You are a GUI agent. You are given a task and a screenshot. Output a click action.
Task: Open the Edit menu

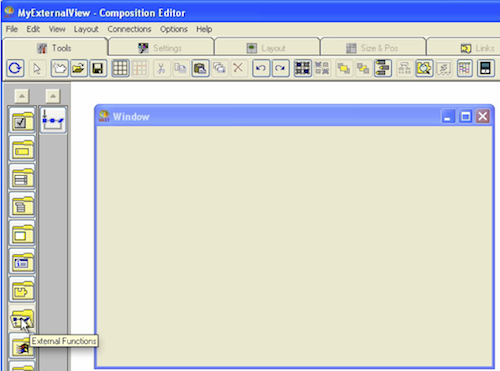coord(33,29)
